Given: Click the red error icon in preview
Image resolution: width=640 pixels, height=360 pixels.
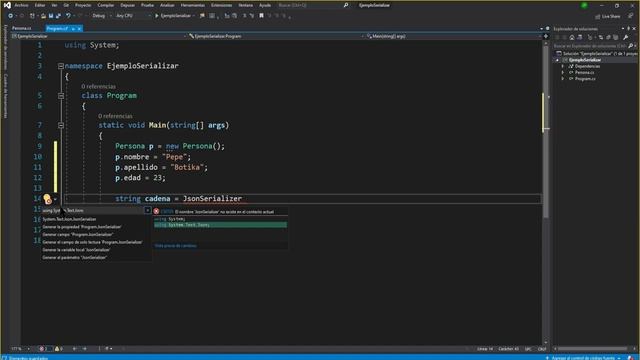Looking at the screenshot, I should [x=156, y=211].
